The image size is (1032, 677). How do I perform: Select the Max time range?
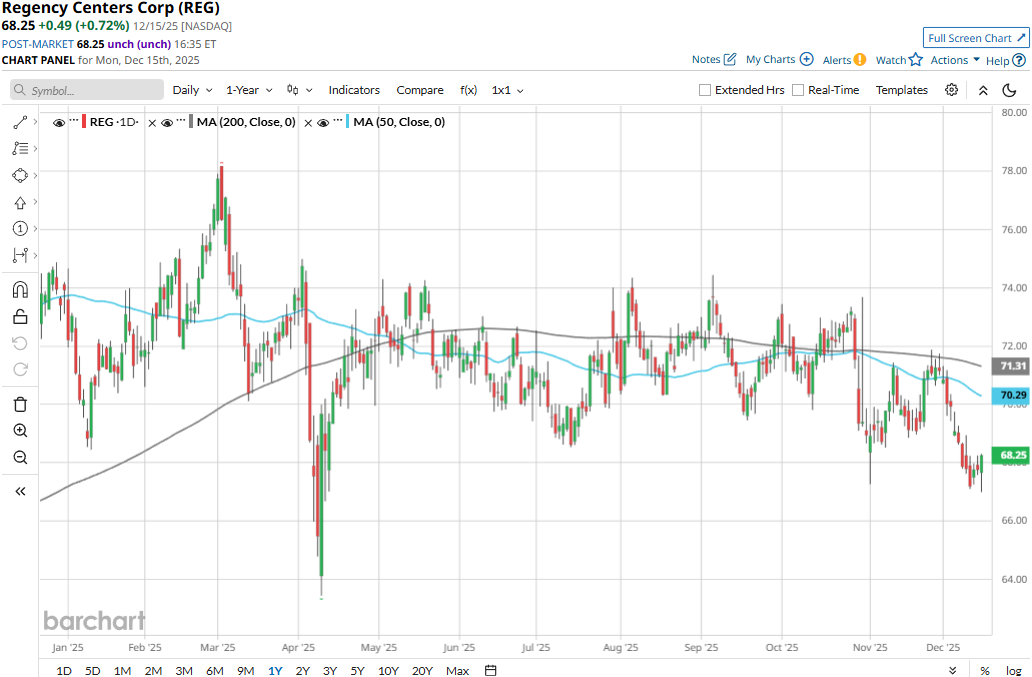tap(457, 670)
